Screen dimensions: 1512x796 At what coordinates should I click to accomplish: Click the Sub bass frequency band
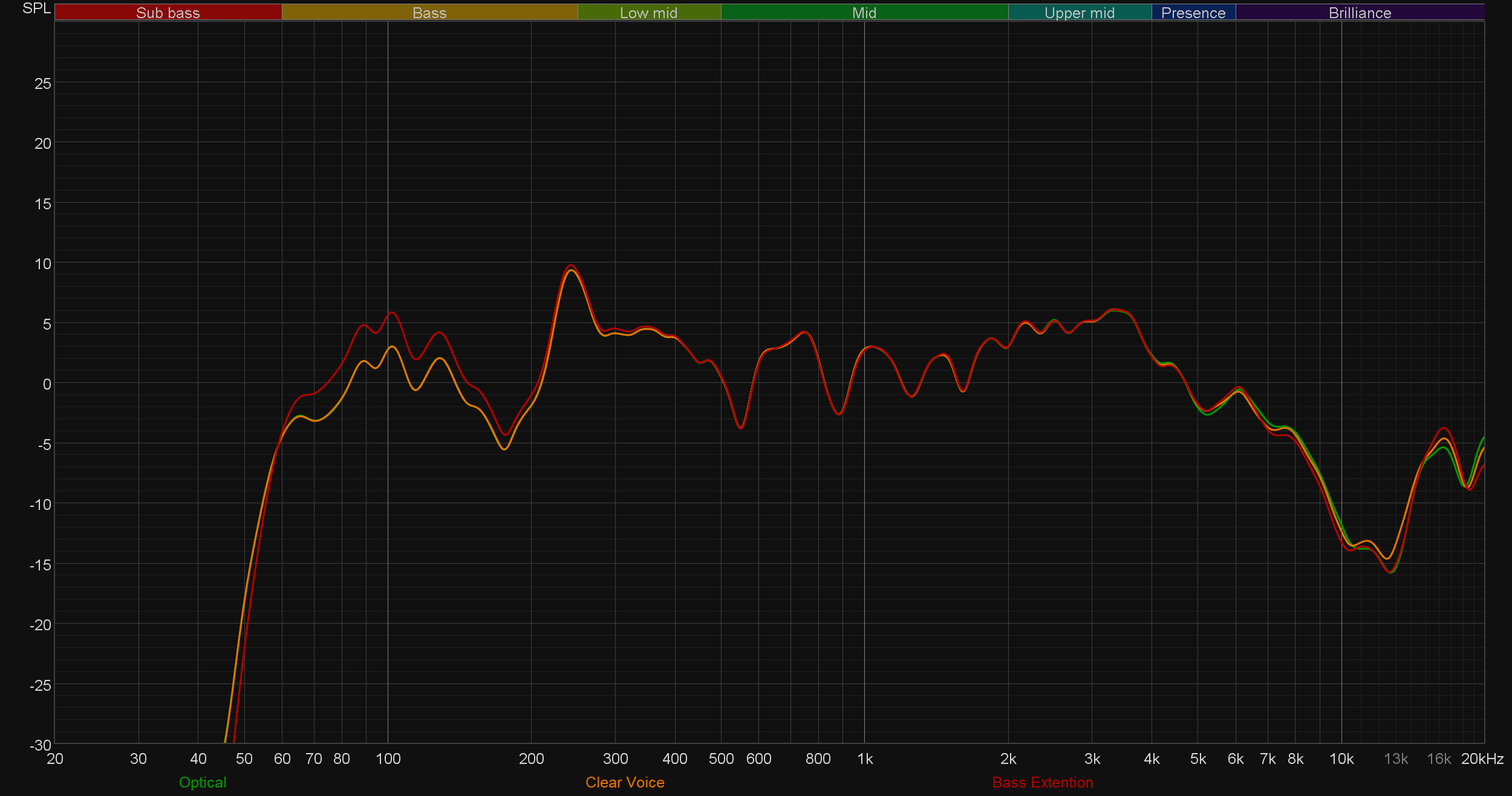168,13
